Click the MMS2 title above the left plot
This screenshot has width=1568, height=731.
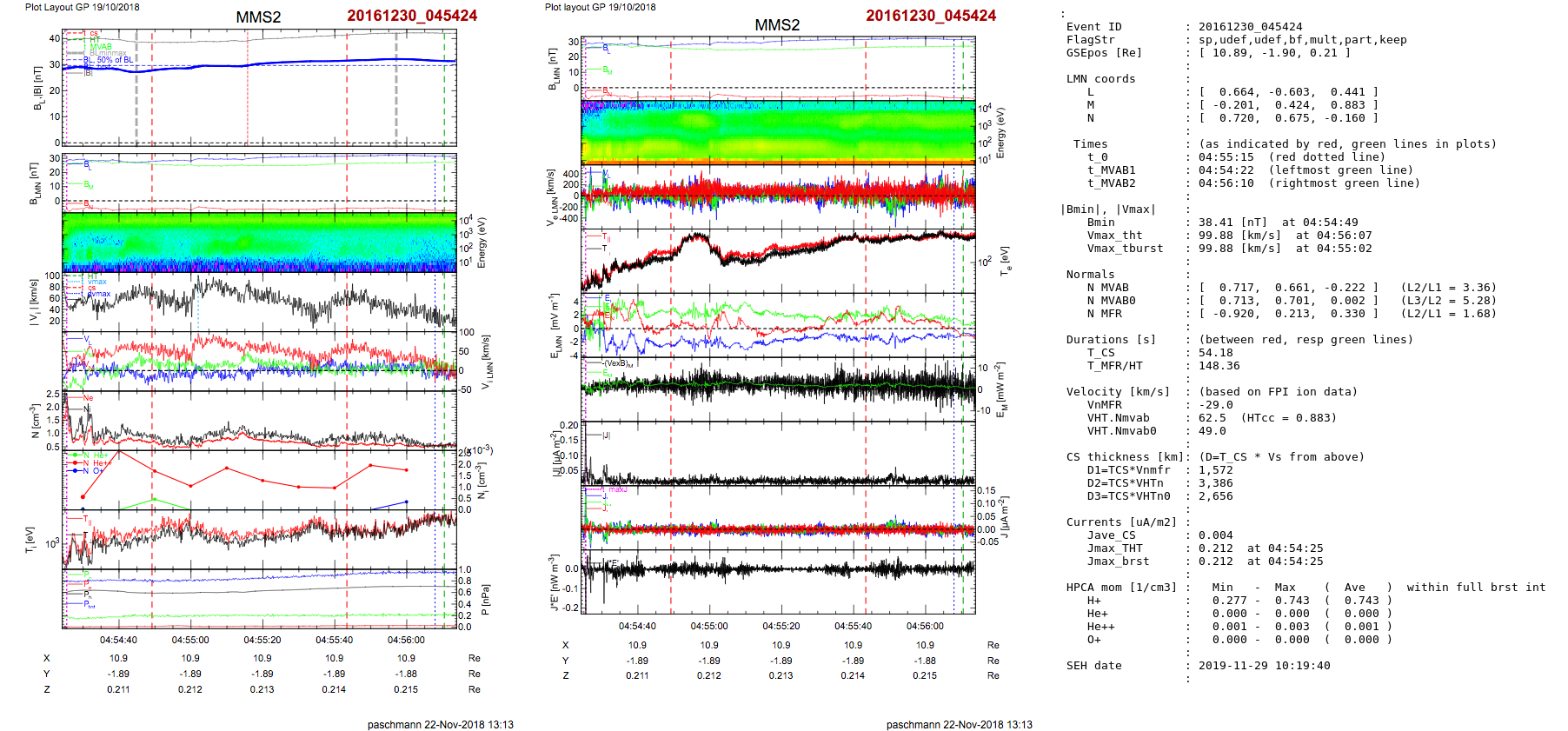[x=258, y=17]
